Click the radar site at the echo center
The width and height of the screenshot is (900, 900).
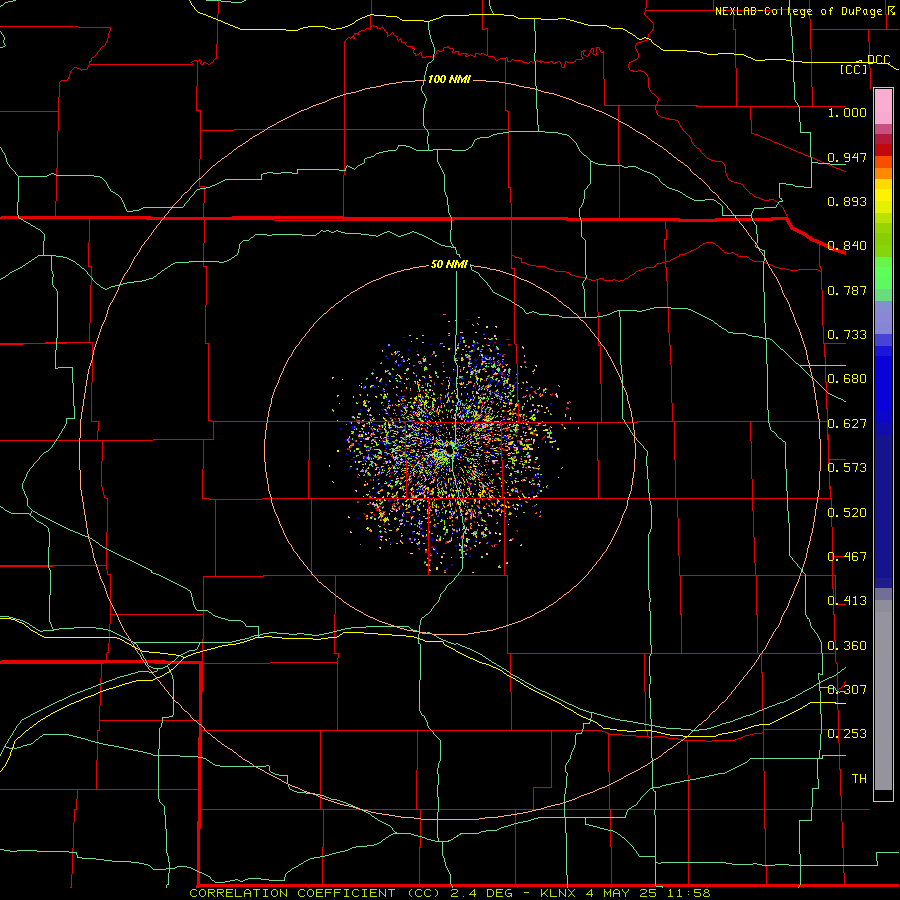tap(451, 450)
